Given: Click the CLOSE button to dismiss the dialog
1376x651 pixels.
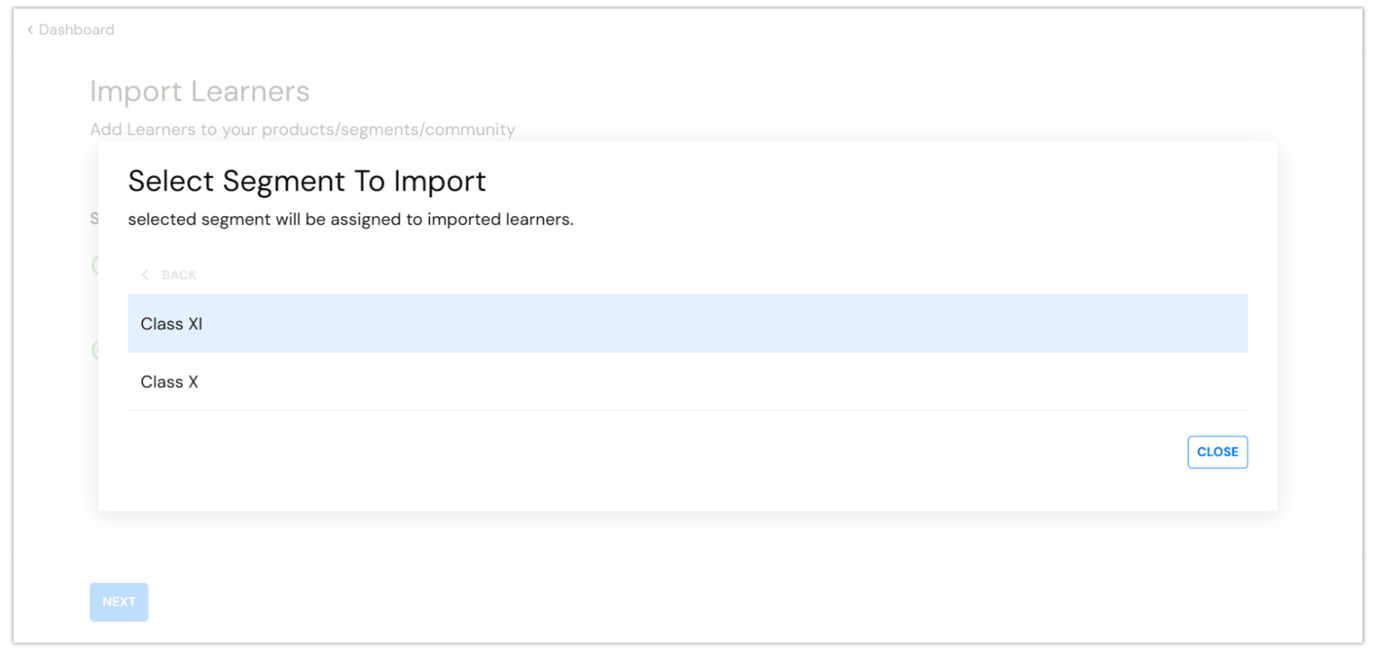Looking at the screenshot, I should pos(1217,451).
